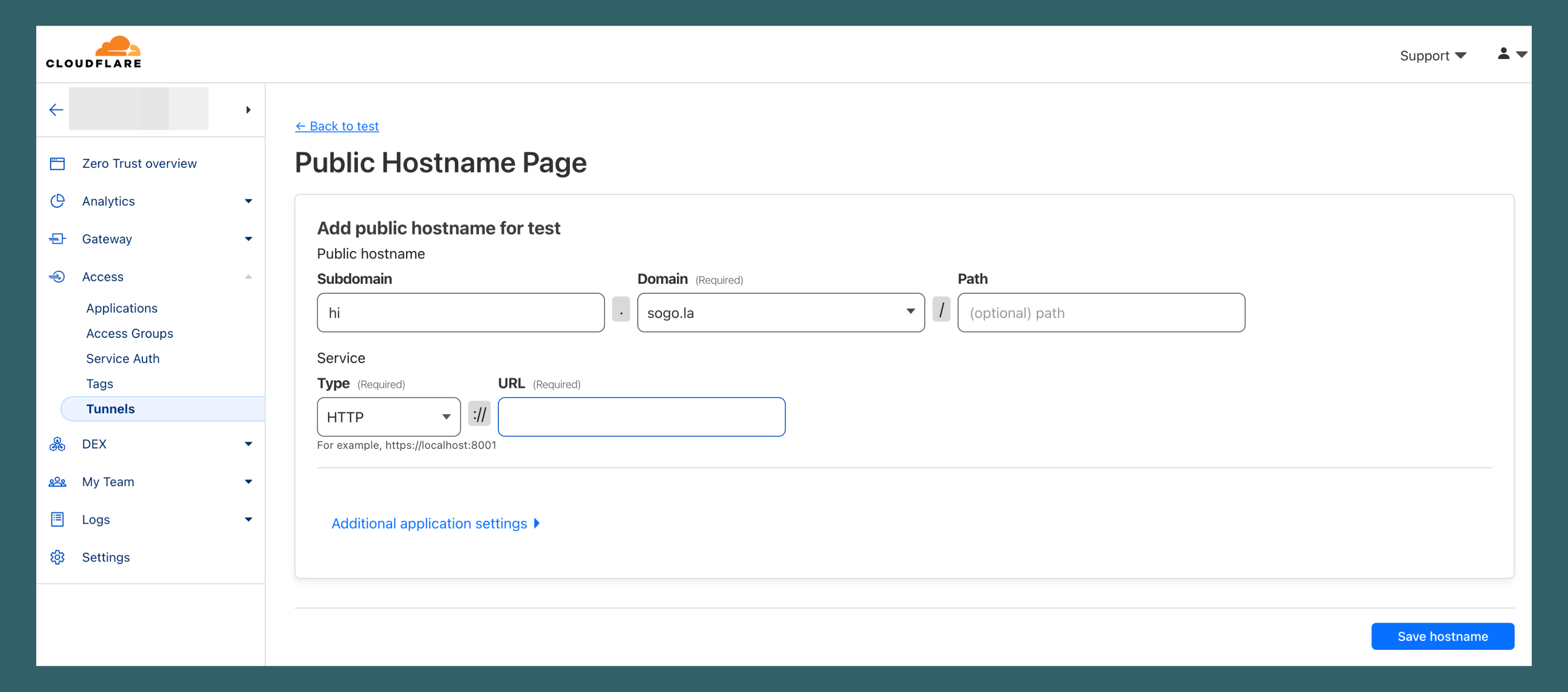Collapse the Access section arrow
The width and height of the screenshot is (1568, 692).
(x=248, y=277)
